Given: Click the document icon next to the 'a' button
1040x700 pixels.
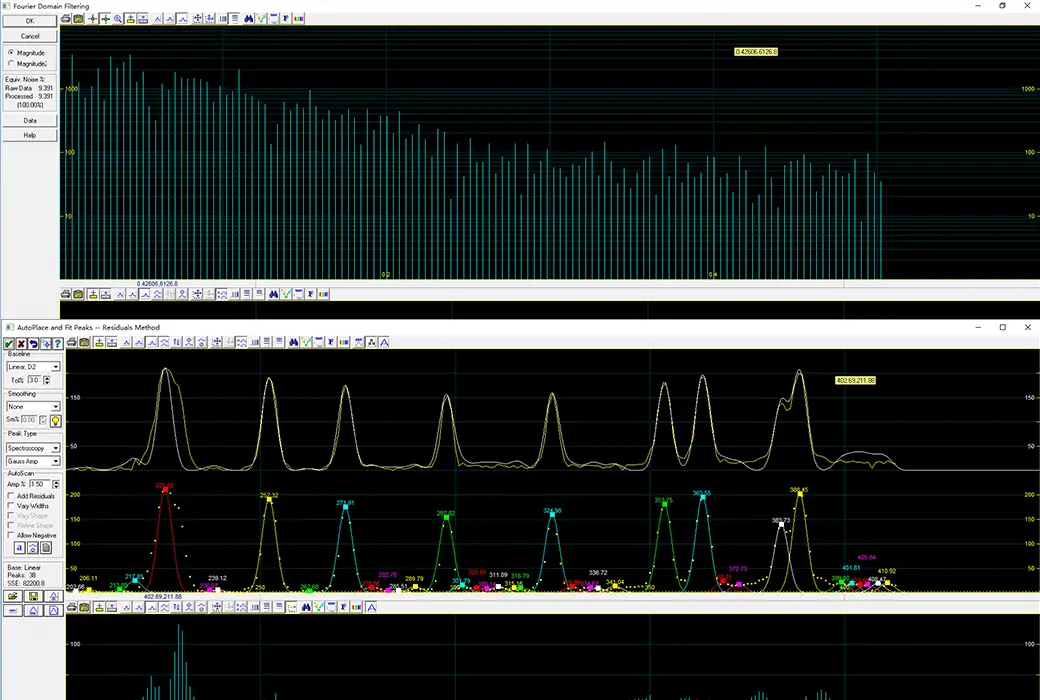Looking at the screenshot, I should pos(46,548).
